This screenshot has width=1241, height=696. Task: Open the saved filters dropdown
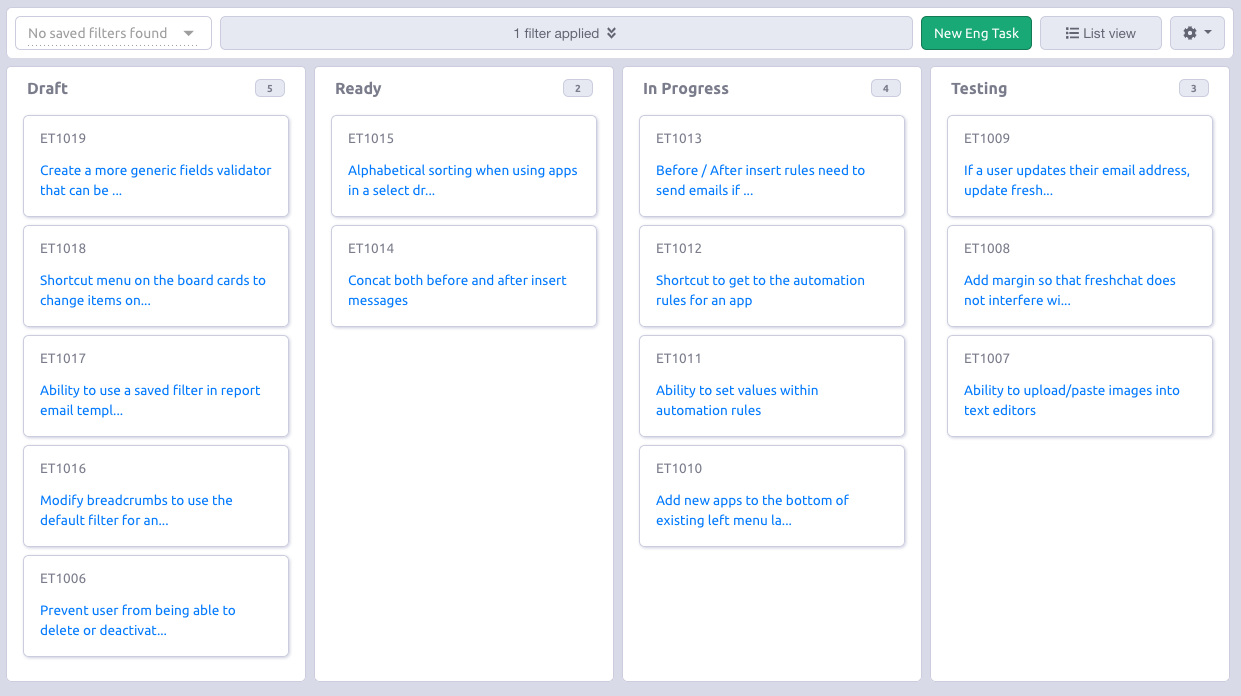pyautogui.click(x=113, y=33)
